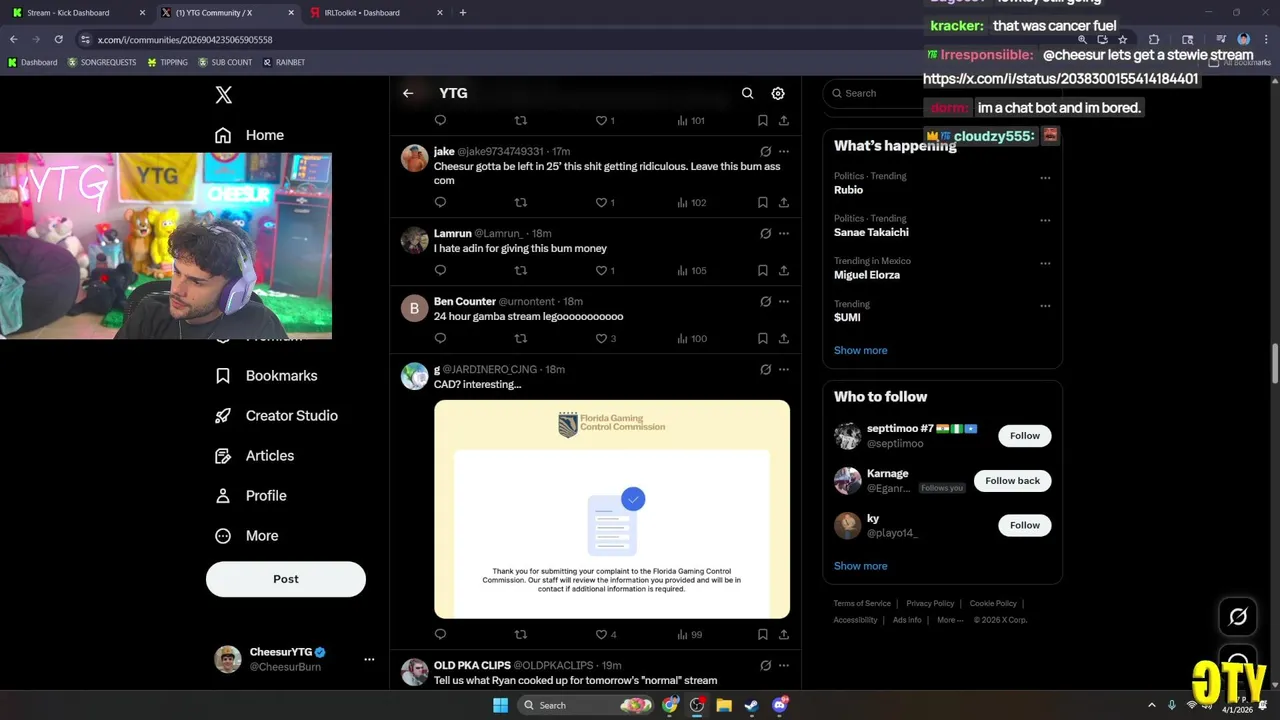
Task: Open More in X sidebar
Action: pos(247,536)
